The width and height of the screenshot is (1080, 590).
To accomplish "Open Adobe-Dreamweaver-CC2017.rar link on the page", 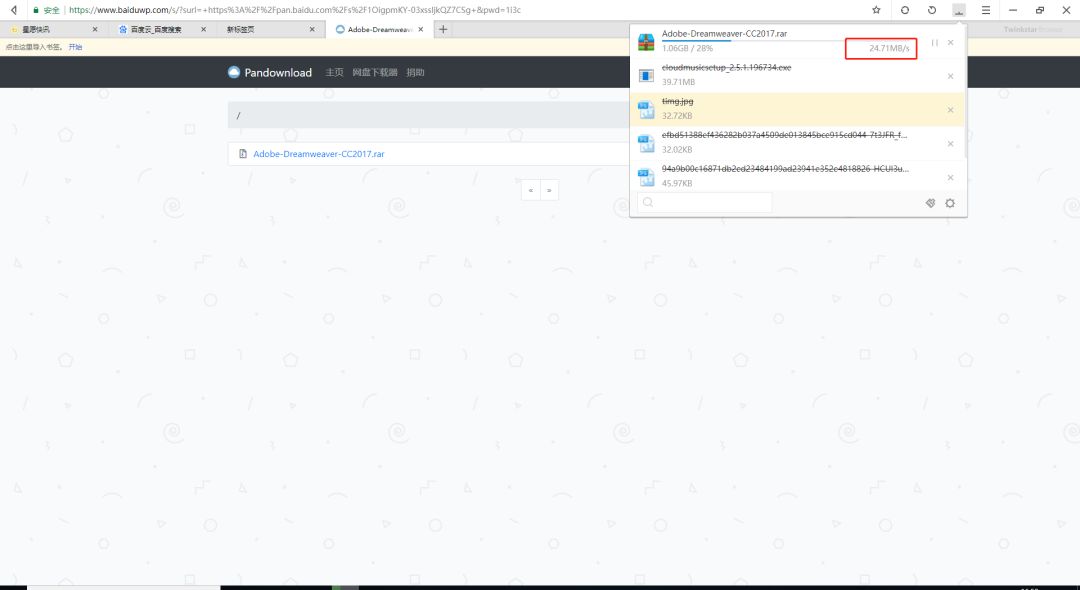I will click(x=318, y=154).
